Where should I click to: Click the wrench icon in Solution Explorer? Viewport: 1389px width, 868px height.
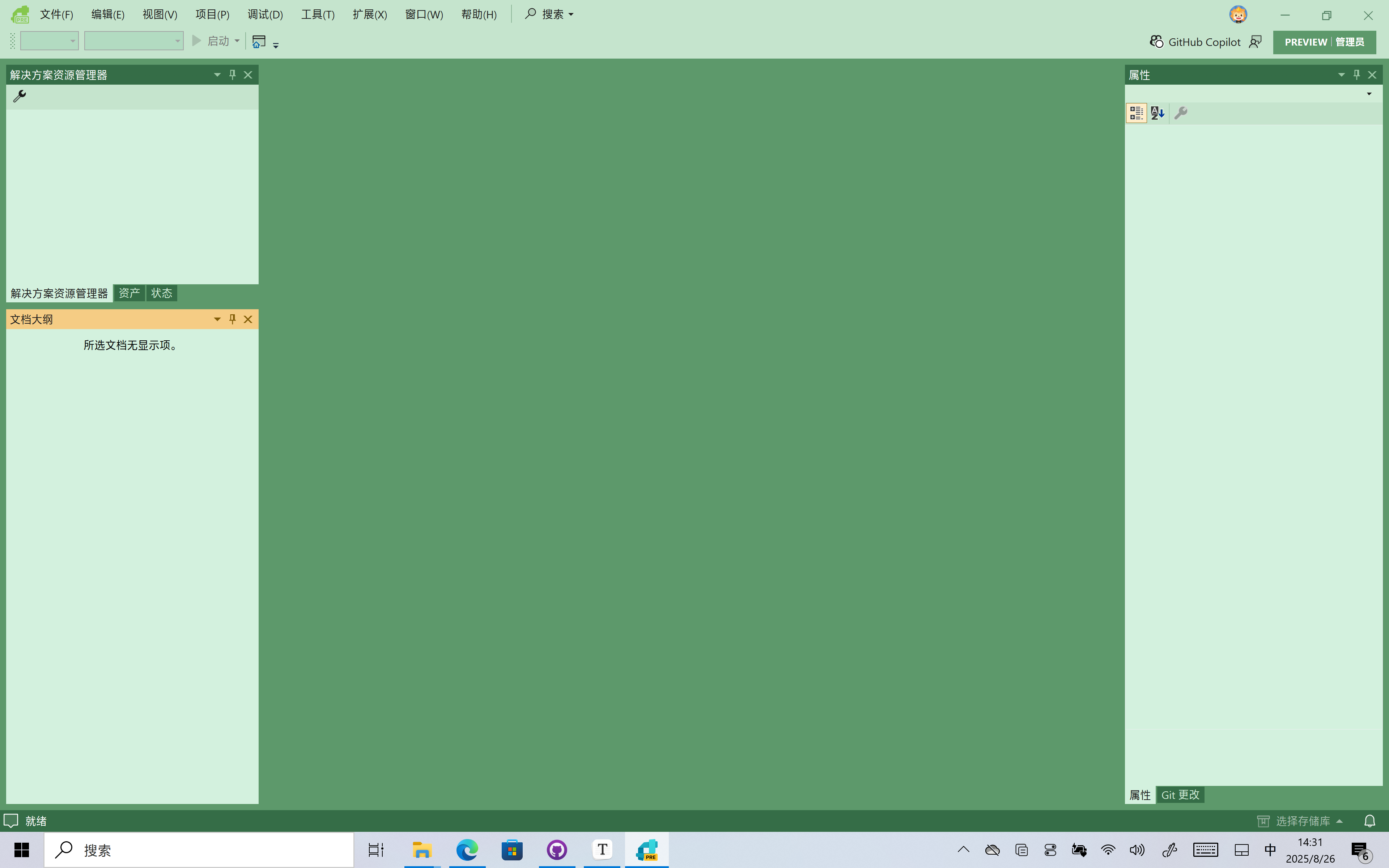point(20,96)
